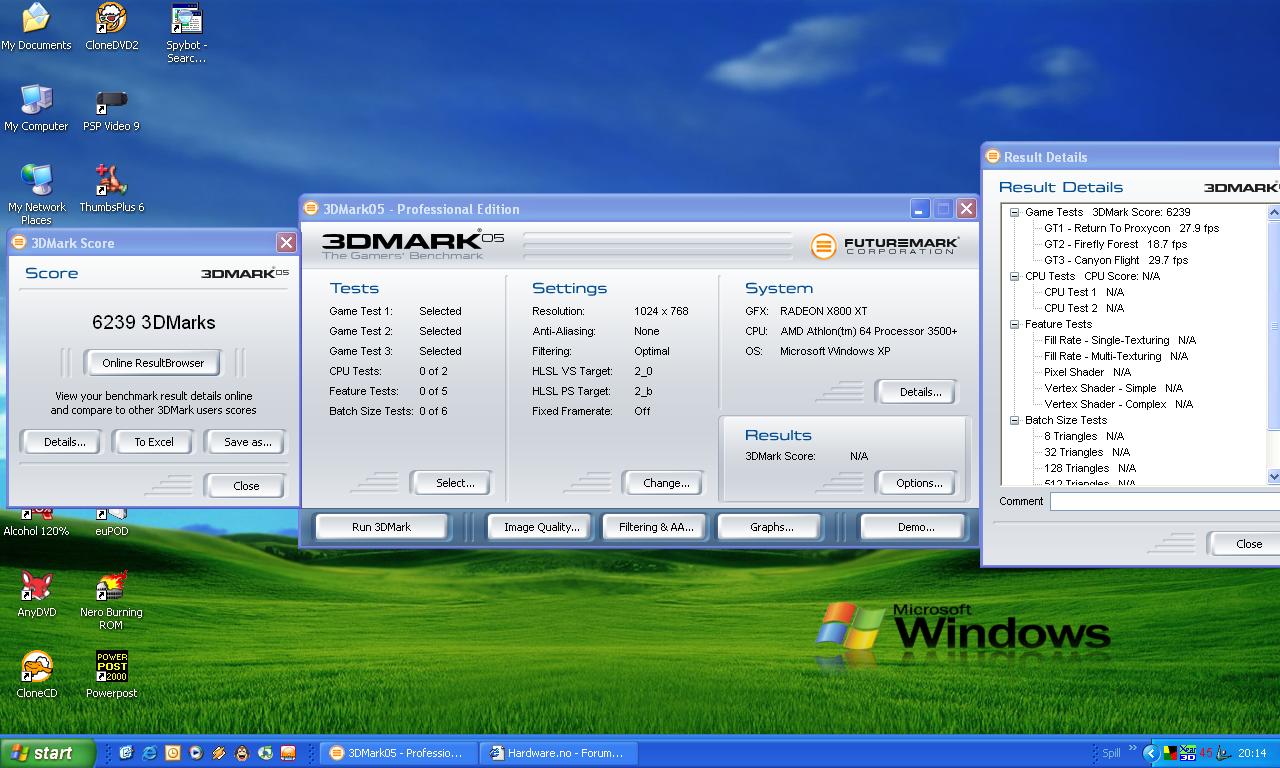Viewport: 1280px width, 768px height.
Task: Select GT2 - Firefly Forest result row
Action: [1115, 244]
